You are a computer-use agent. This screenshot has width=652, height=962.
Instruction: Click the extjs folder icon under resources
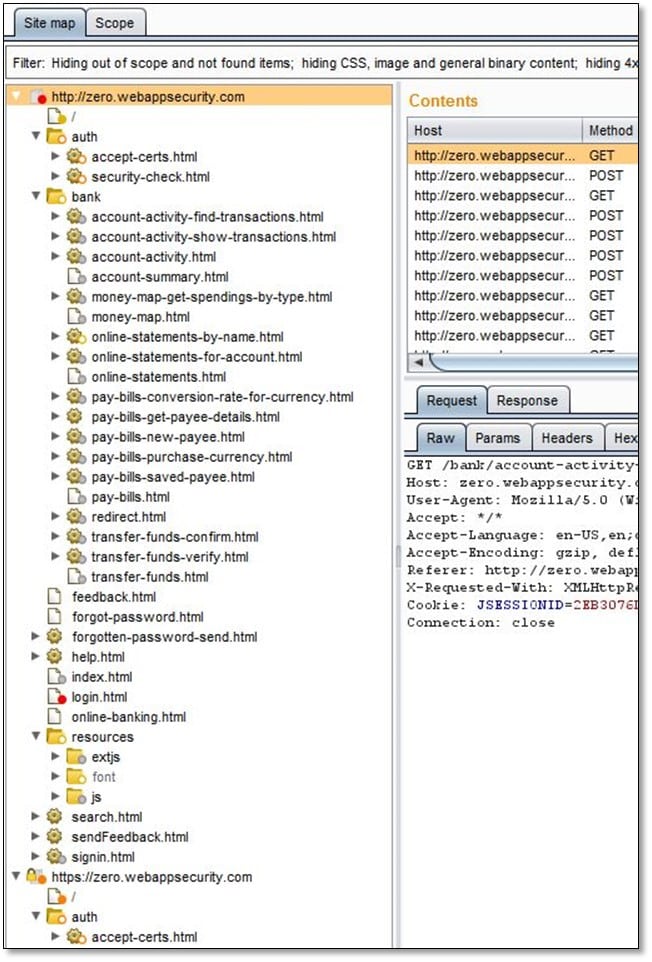coord(77,757)
